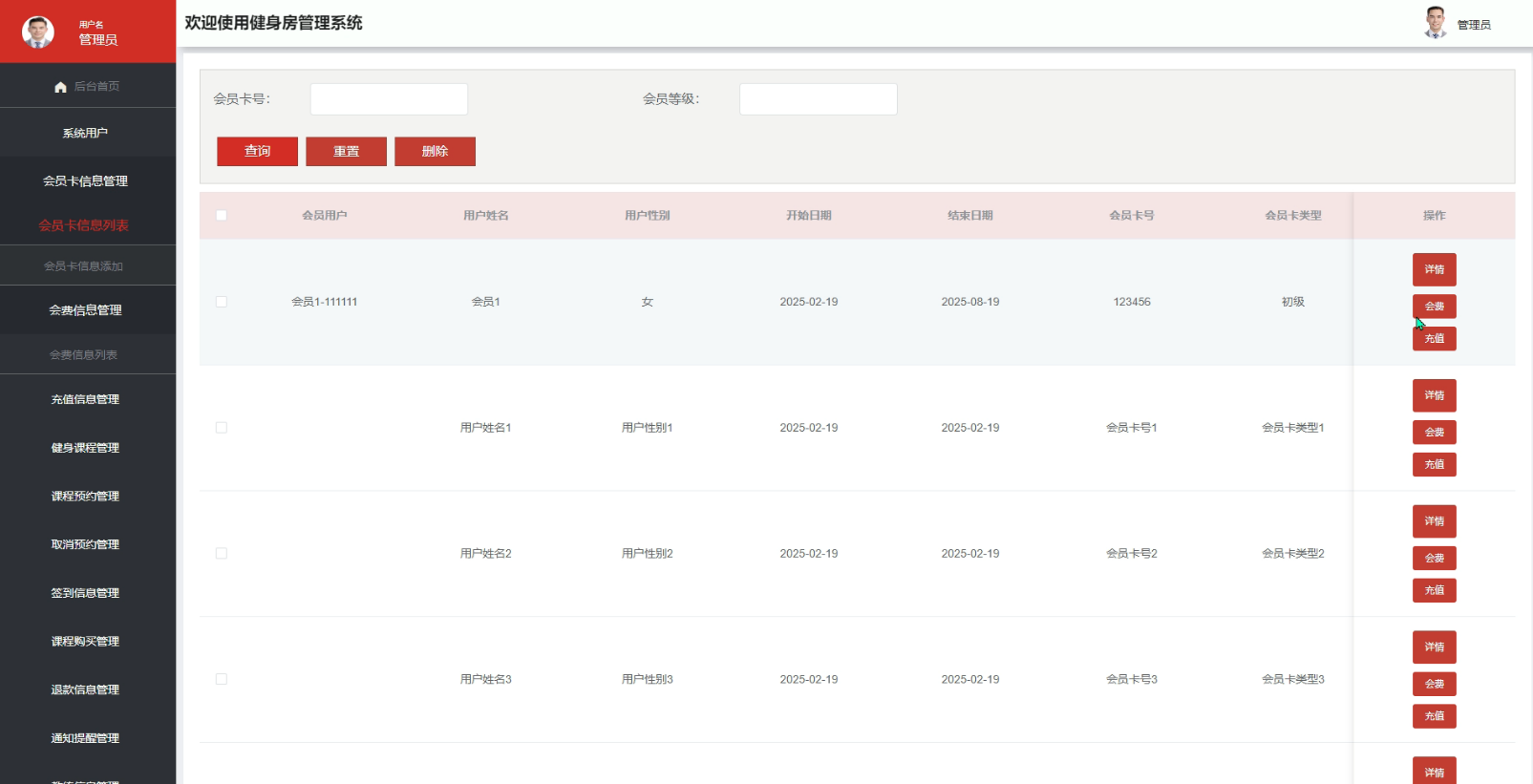
Task: Click the 会员卡类型 column header
Action: (x=1293, y=216)
